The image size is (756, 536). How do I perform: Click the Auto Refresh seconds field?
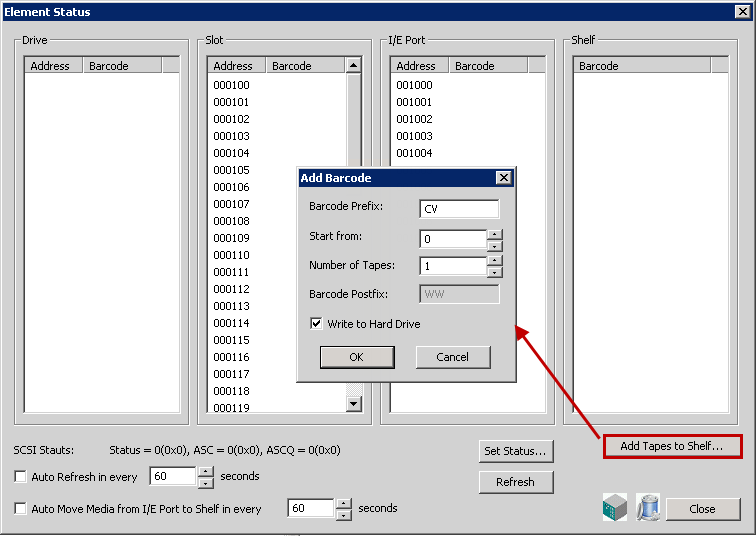tap(173, 476)
